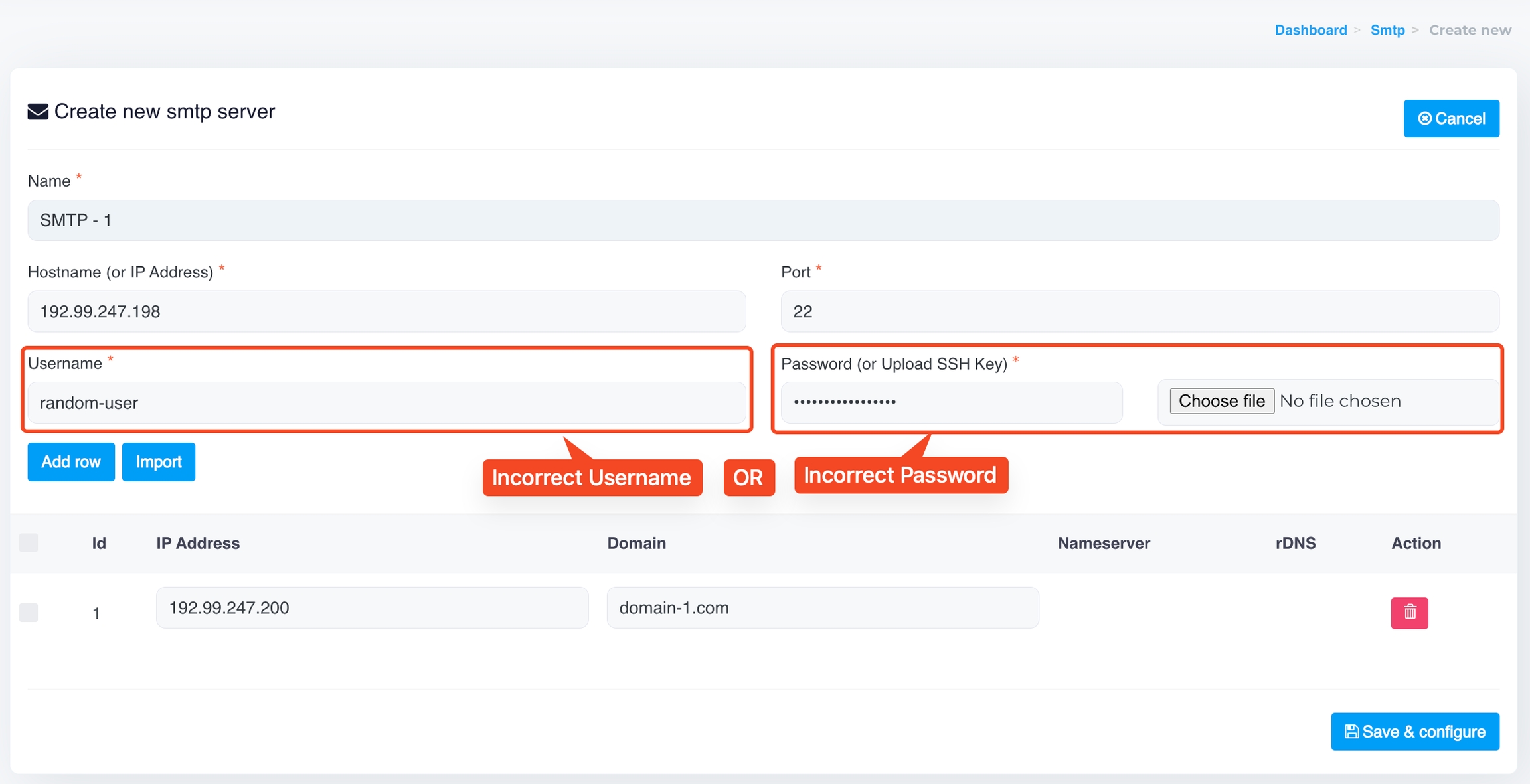Select the Username field with random-user
1530x784 pixels.
coord(386,403)
